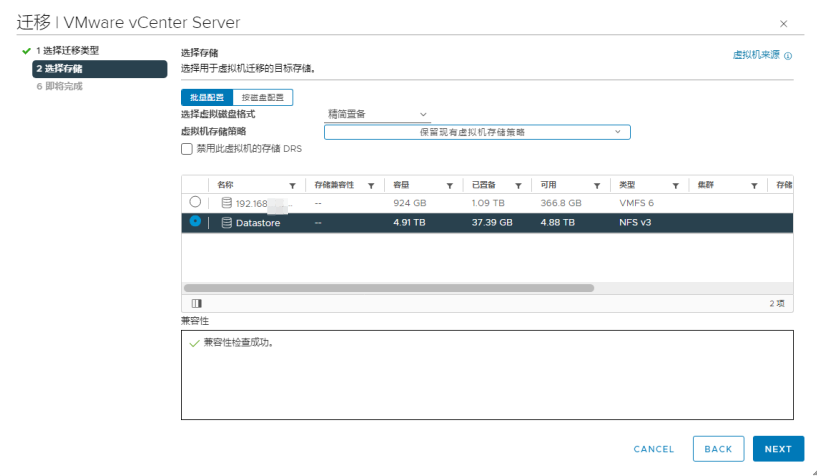Image resolution: width=817 pixels, height=476 pixels.
Task: Close the migration dialog with the X
Action: tap(783, 23)
